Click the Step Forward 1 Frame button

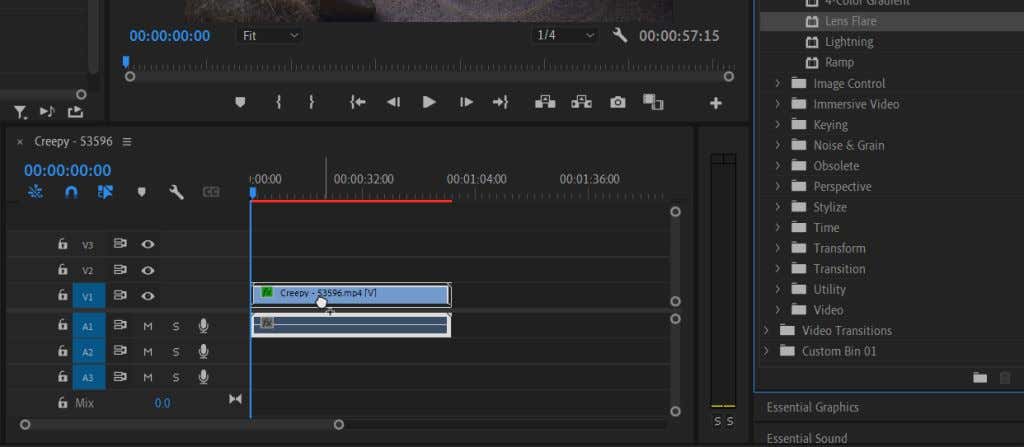point(465,102)
